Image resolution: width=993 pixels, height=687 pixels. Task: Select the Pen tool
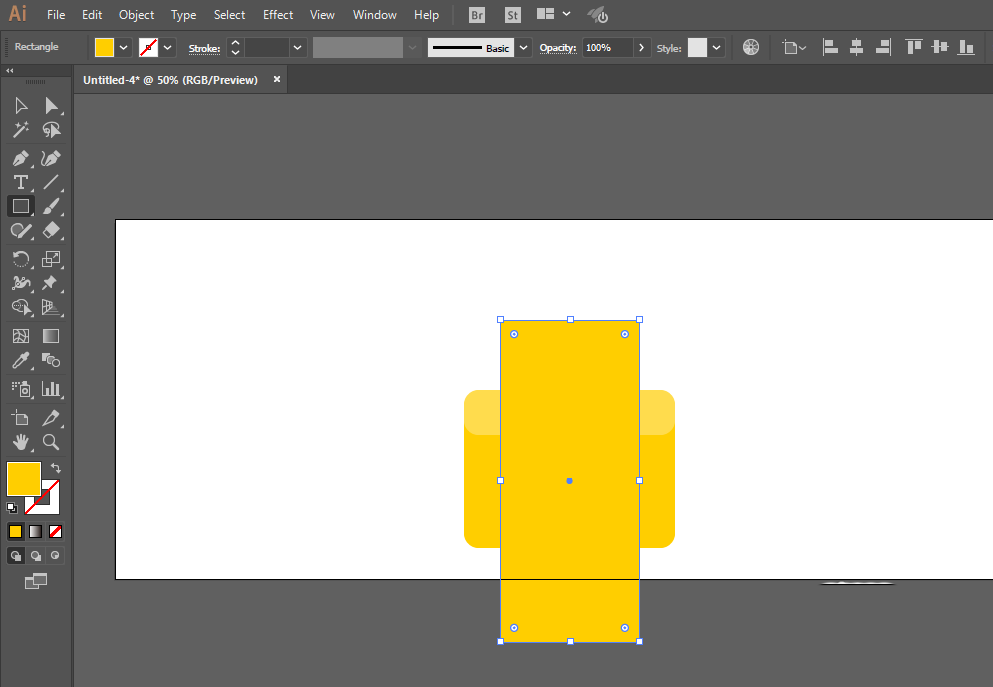(x=20, y=158)
